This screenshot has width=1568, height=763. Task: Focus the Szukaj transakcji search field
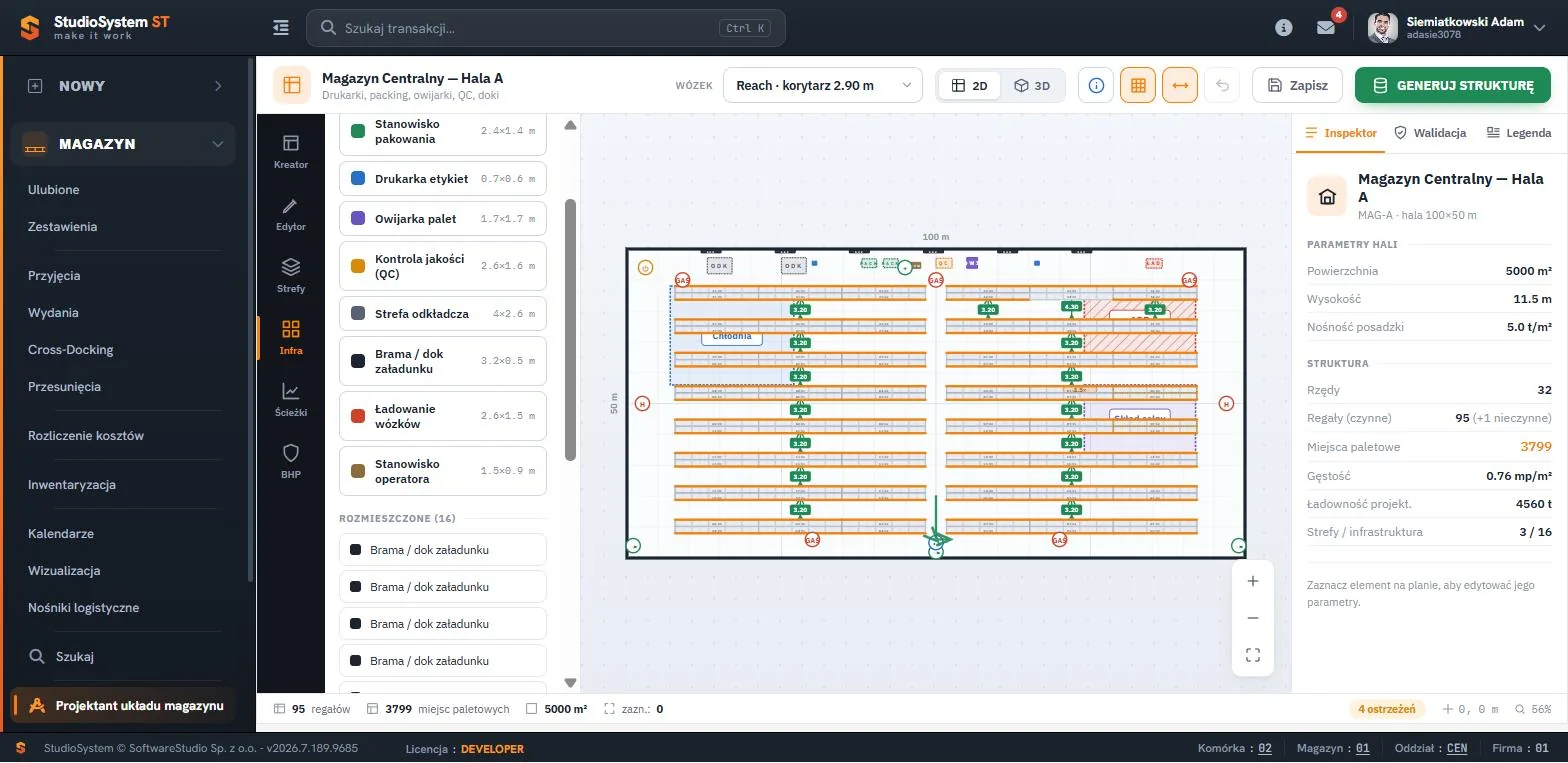[x=546, y=28]
